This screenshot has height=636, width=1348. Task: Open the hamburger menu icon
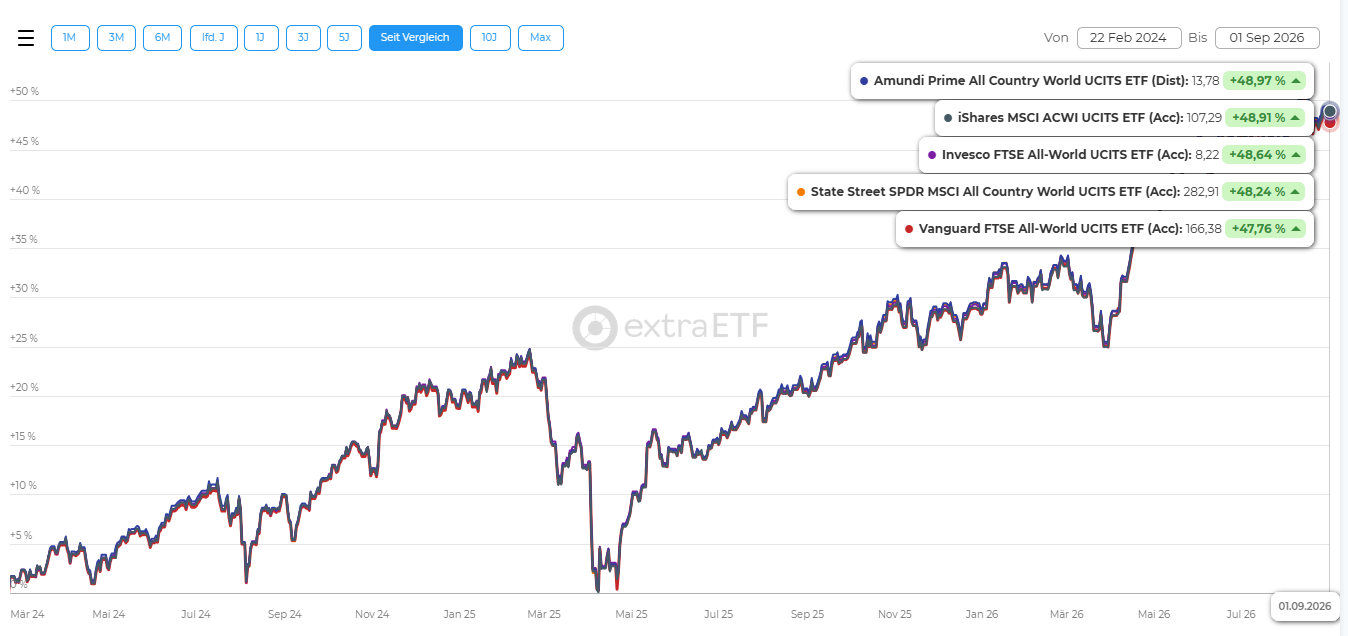pyautogui.click(x=26, y=38)
